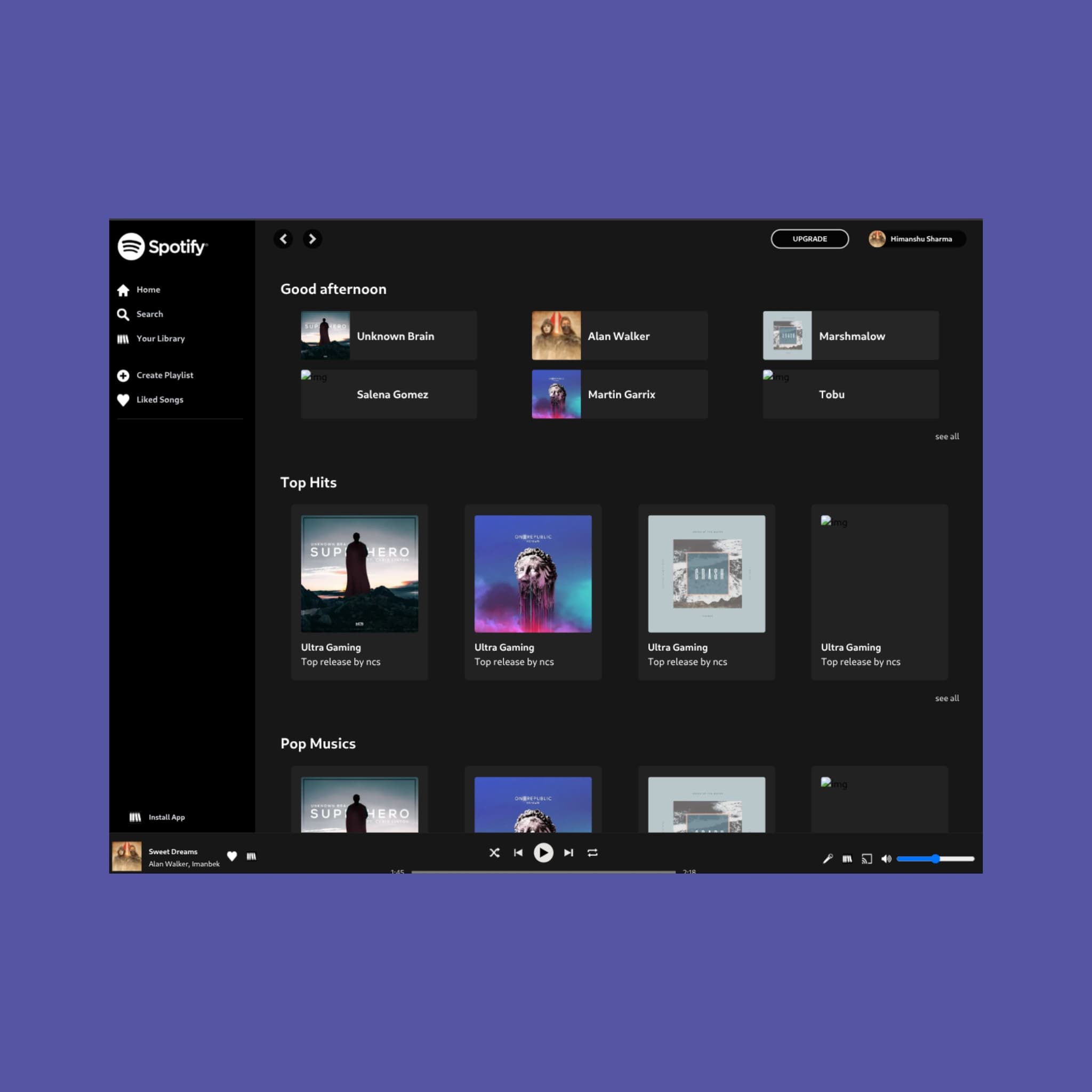Open Your Library in the sidebar
Image resolution: width=1092 pixels, height=1092 pixels.
tap(151, 339)
